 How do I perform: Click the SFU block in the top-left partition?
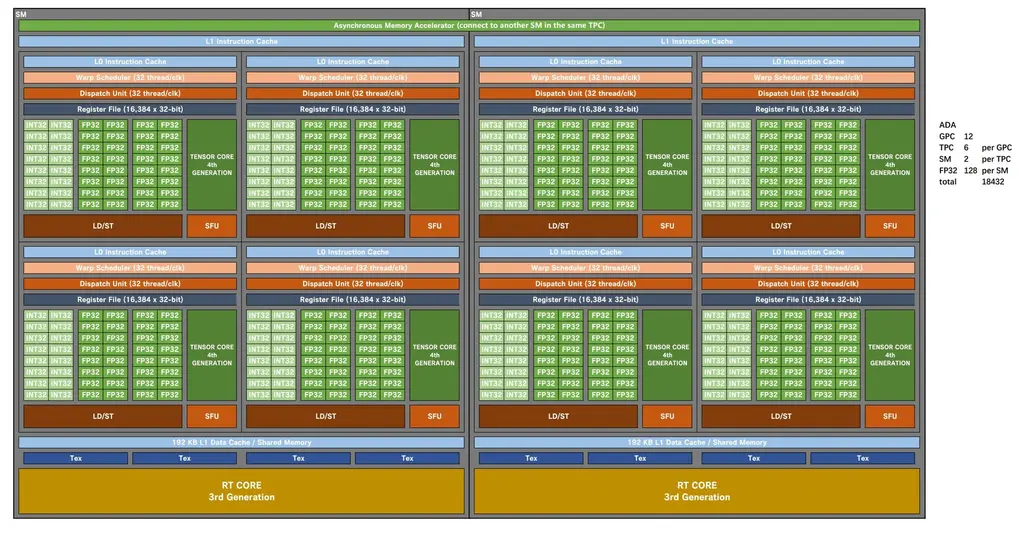pos(212,226)
